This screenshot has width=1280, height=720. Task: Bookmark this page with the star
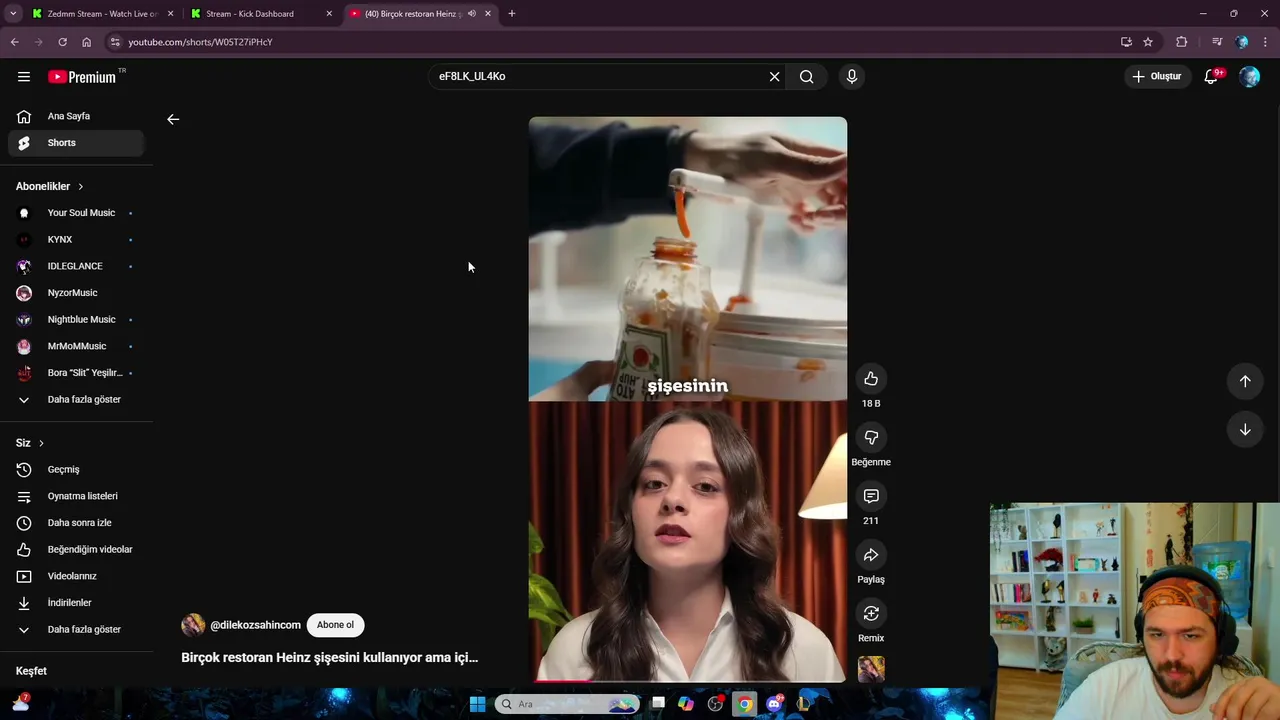(x=1148, y=42)
